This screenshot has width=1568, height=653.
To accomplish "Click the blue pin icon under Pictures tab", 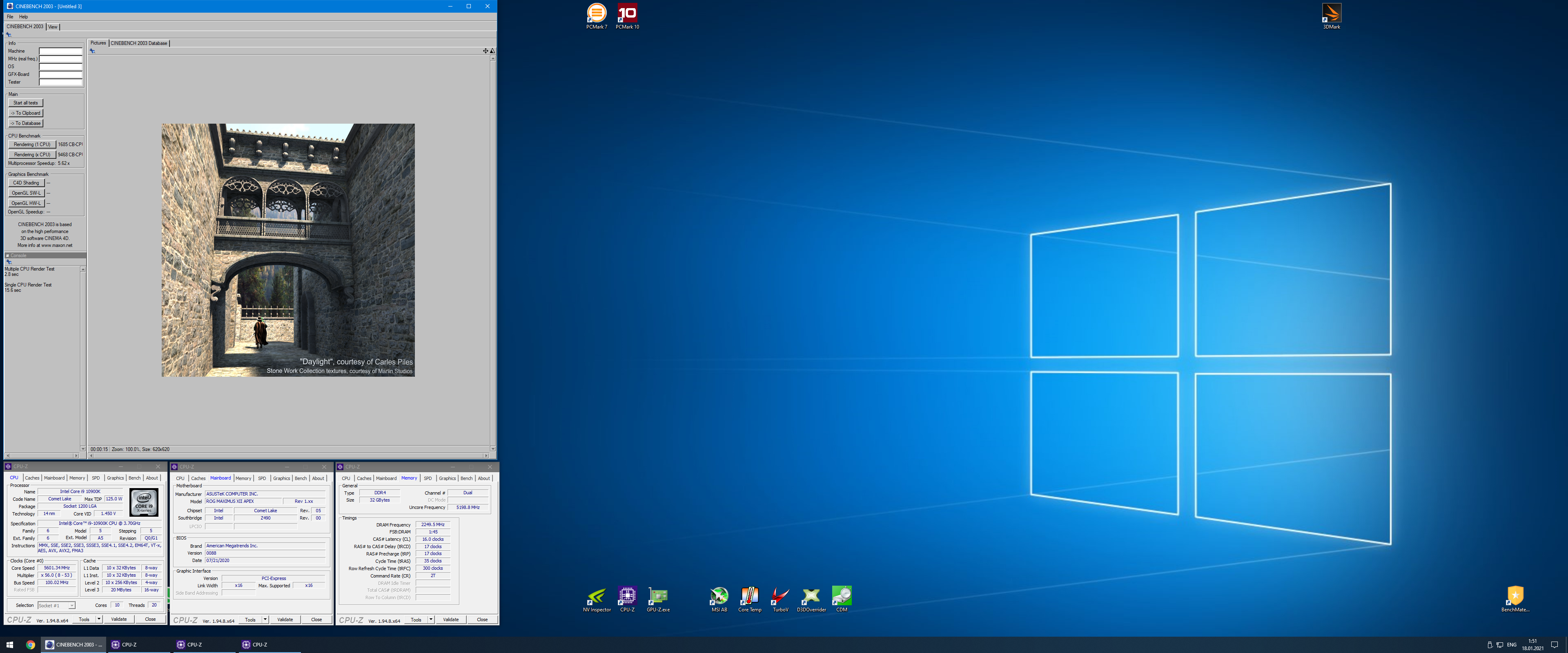I will pos(93,51).
